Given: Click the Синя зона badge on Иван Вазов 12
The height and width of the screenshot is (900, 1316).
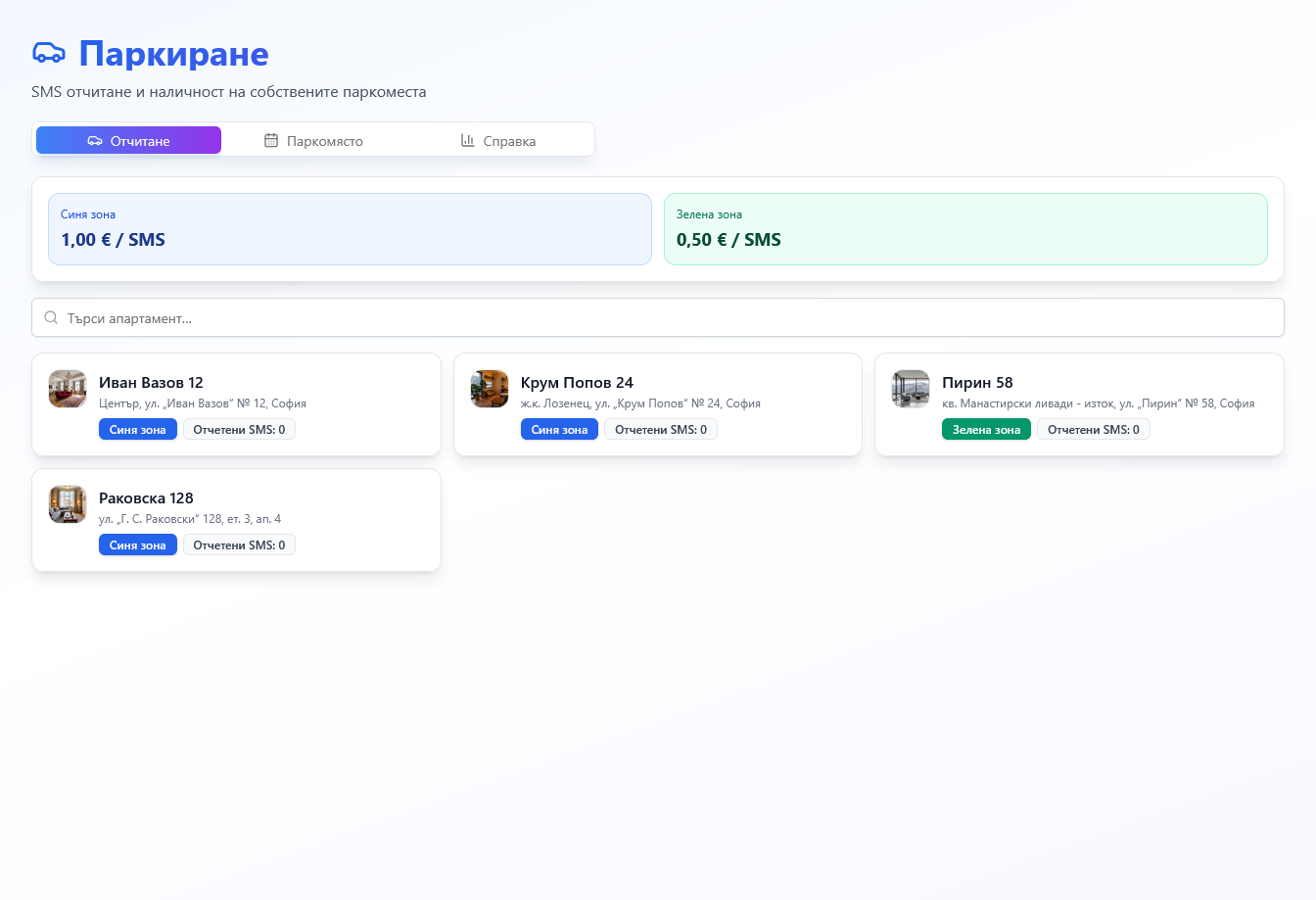Looking at the screenshot, I should point(138,430).
